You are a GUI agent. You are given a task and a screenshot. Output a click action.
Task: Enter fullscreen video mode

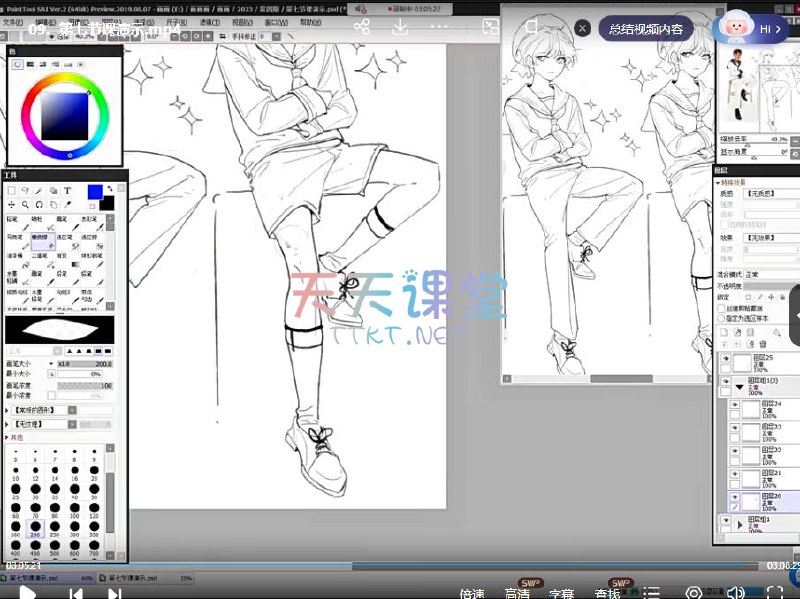tap(774, 593)
